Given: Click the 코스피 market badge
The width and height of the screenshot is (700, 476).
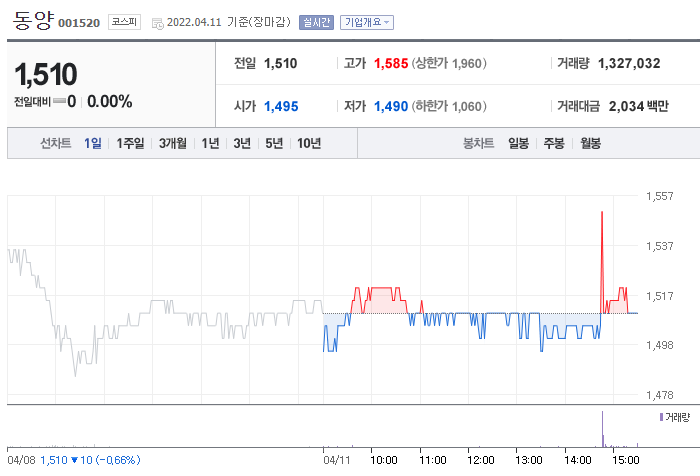Looking at the screenshot, I should tap(124, 22).
